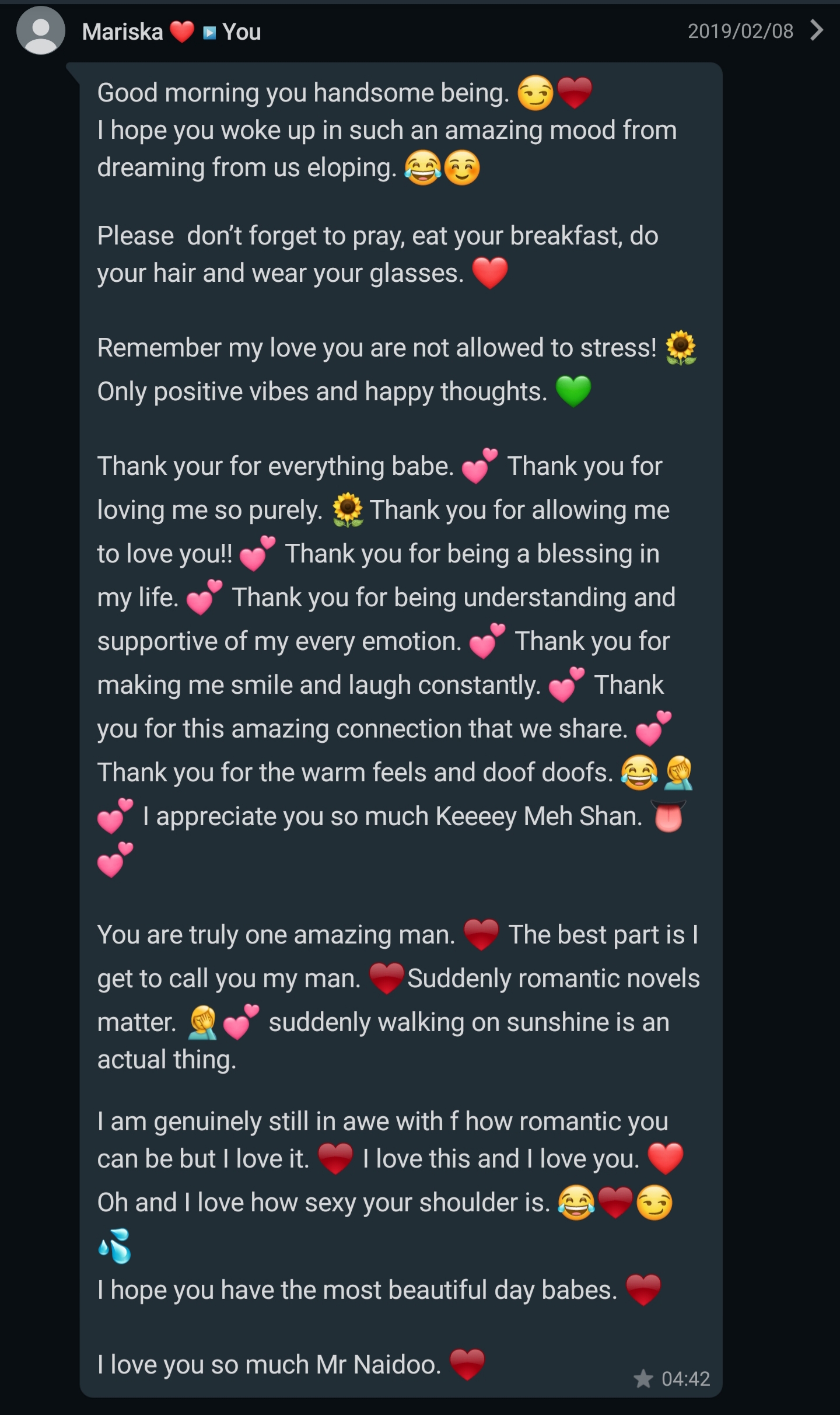Tap the heart after "Mr Naidoo."
The height and width of the screenshot is (1415, 840).
click(x=467, y=1364)
